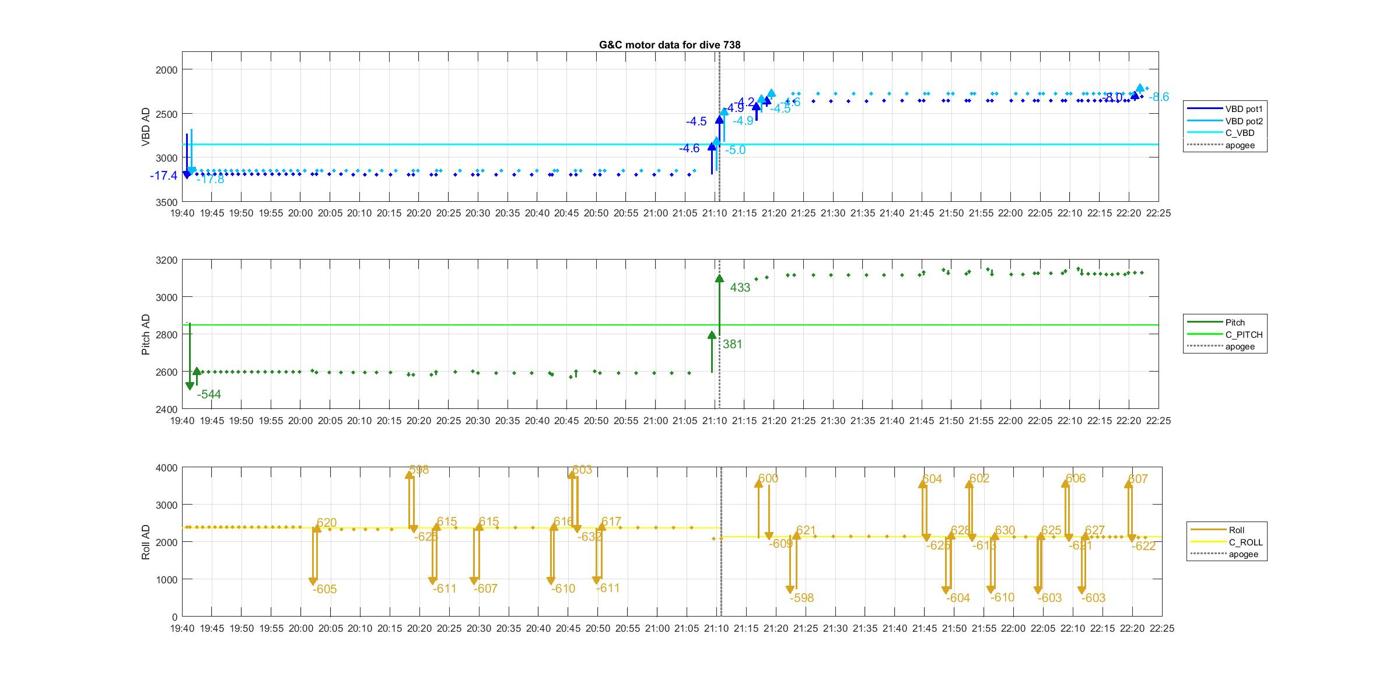Screen dimensions: 1400x693
Task: Click the '1000' y-tick in the Roll plot
Action: (x=166, y=579)
